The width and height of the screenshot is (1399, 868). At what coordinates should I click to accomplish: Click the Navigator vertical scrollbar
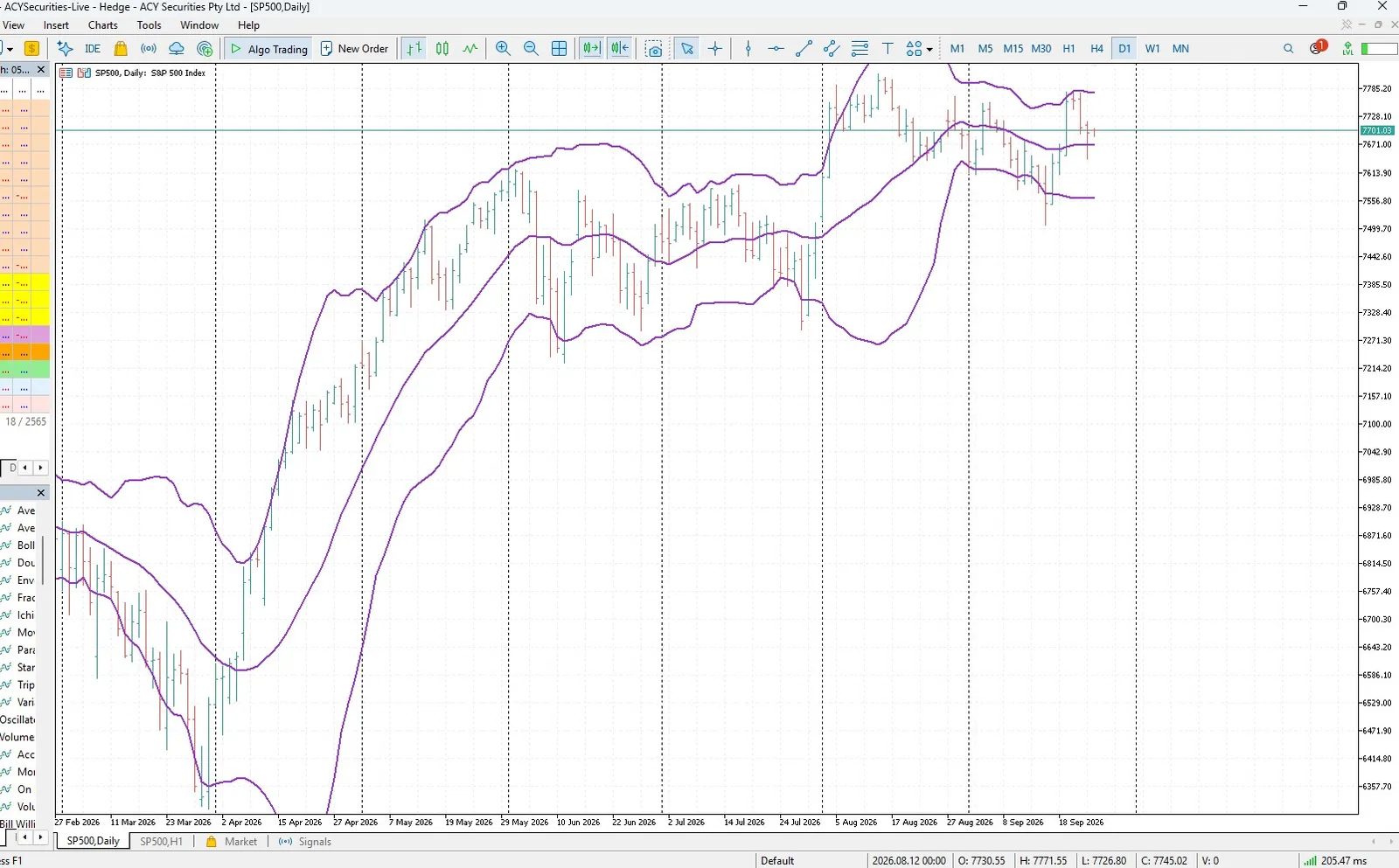(44, 562)
